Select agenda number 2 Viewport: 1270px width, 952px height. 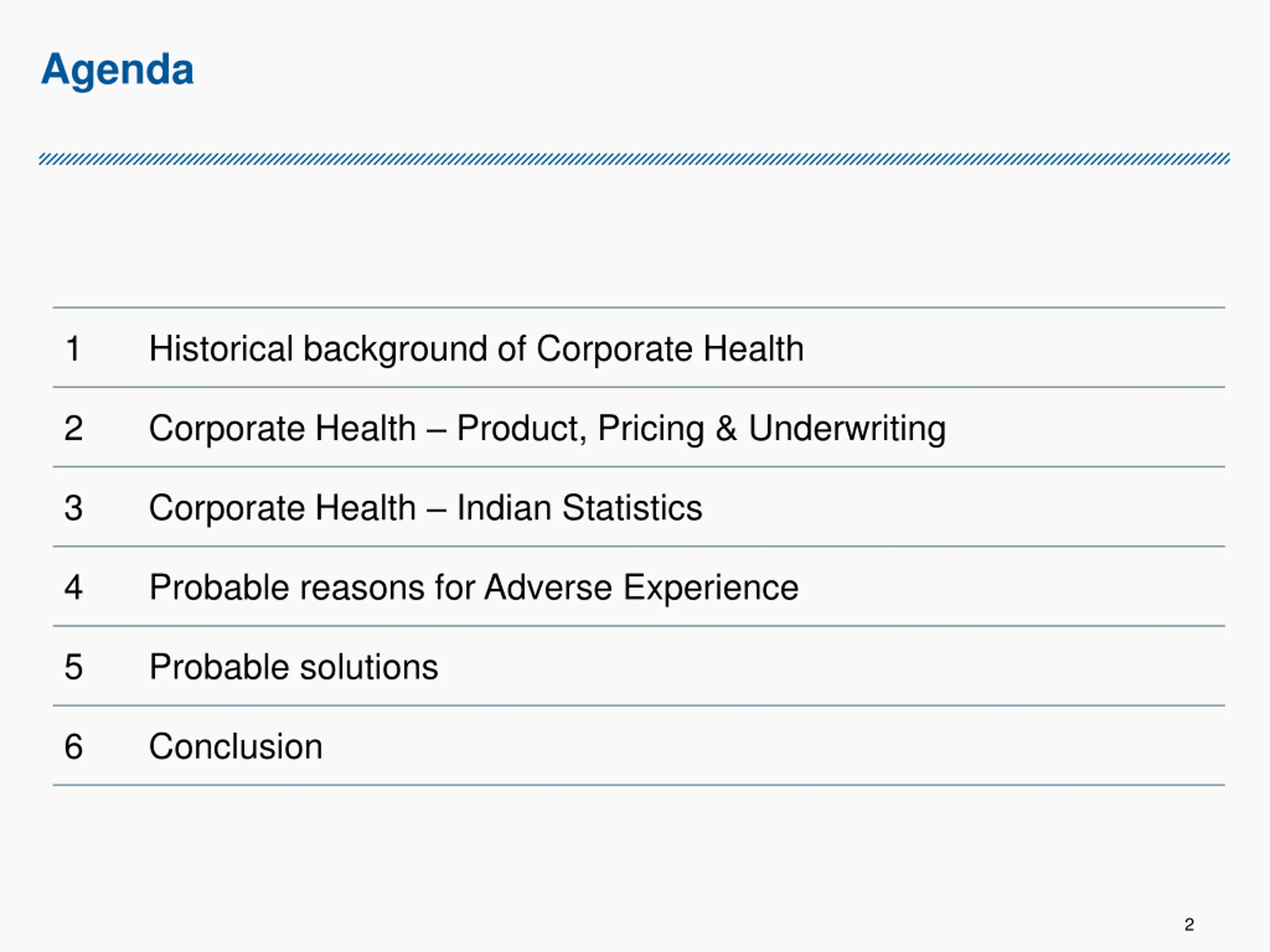click(73, 428)
